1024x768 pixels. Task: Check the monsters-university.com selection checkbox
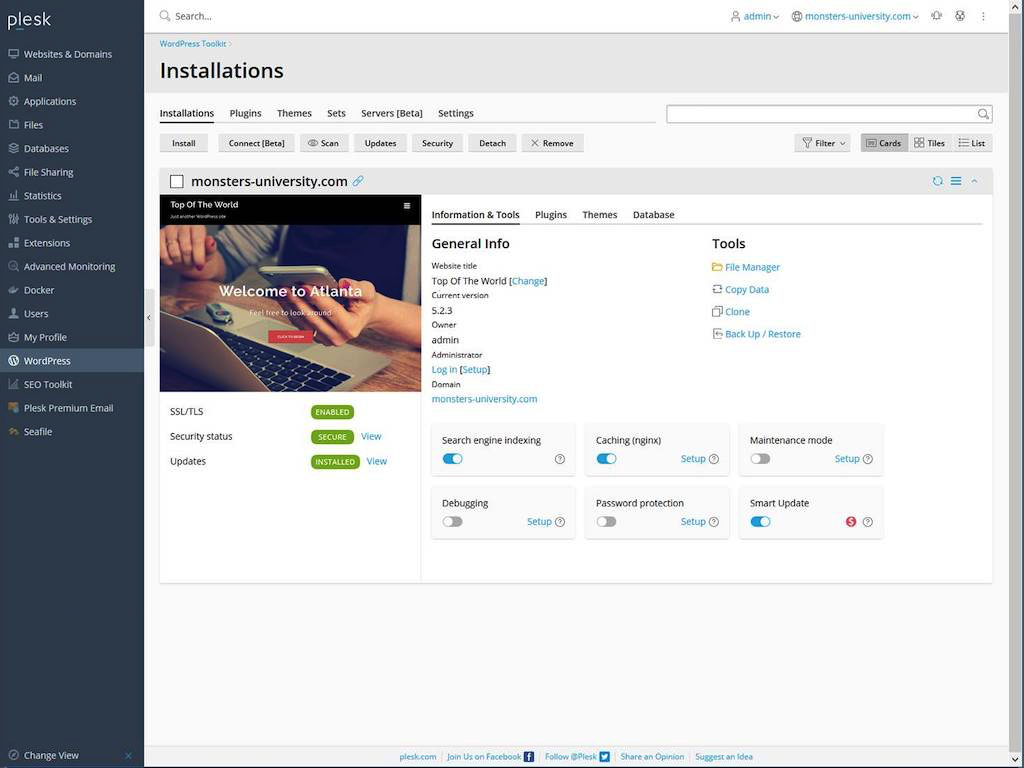pyautogui.click(x=177, y=181)
